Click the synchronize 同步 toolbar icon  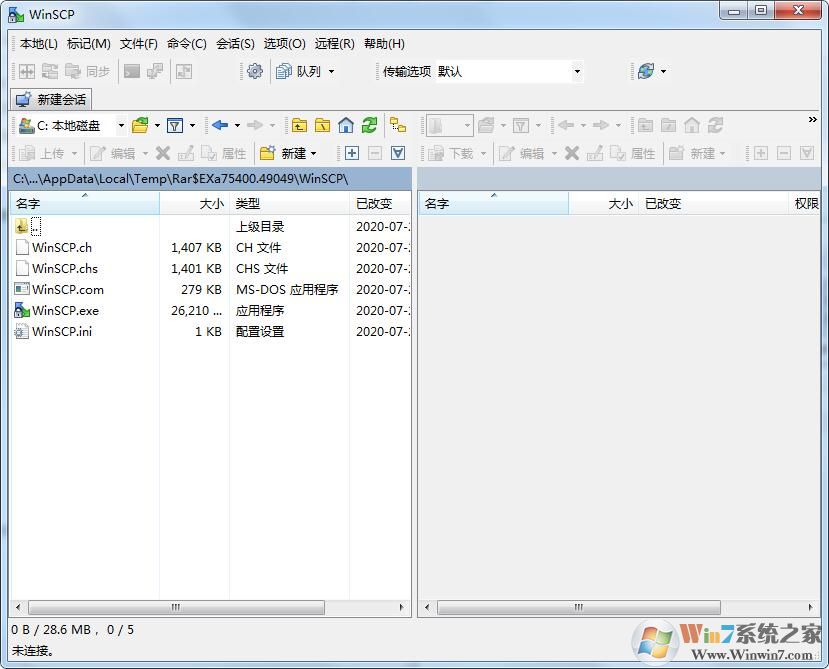(87, 71)
